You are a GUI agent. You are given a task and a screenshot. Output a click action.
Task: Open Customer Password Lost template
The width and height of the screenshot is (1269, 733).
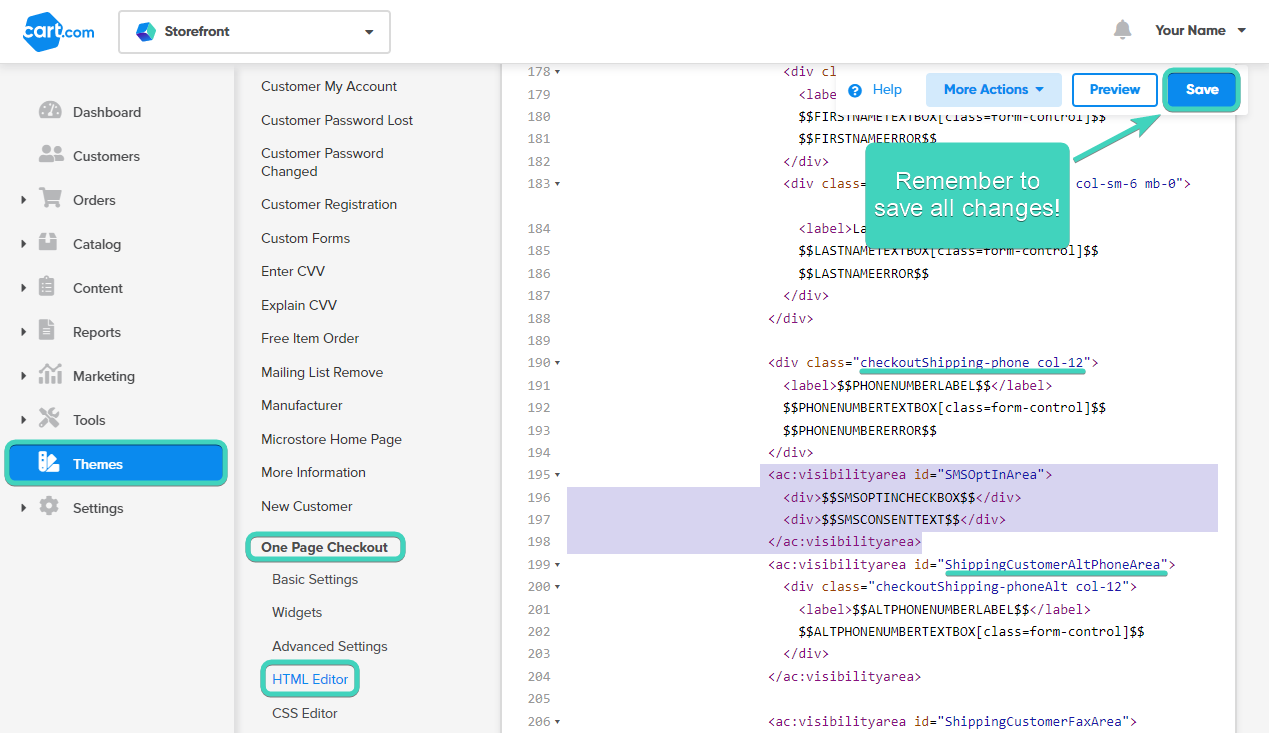(x=337, y=120)
